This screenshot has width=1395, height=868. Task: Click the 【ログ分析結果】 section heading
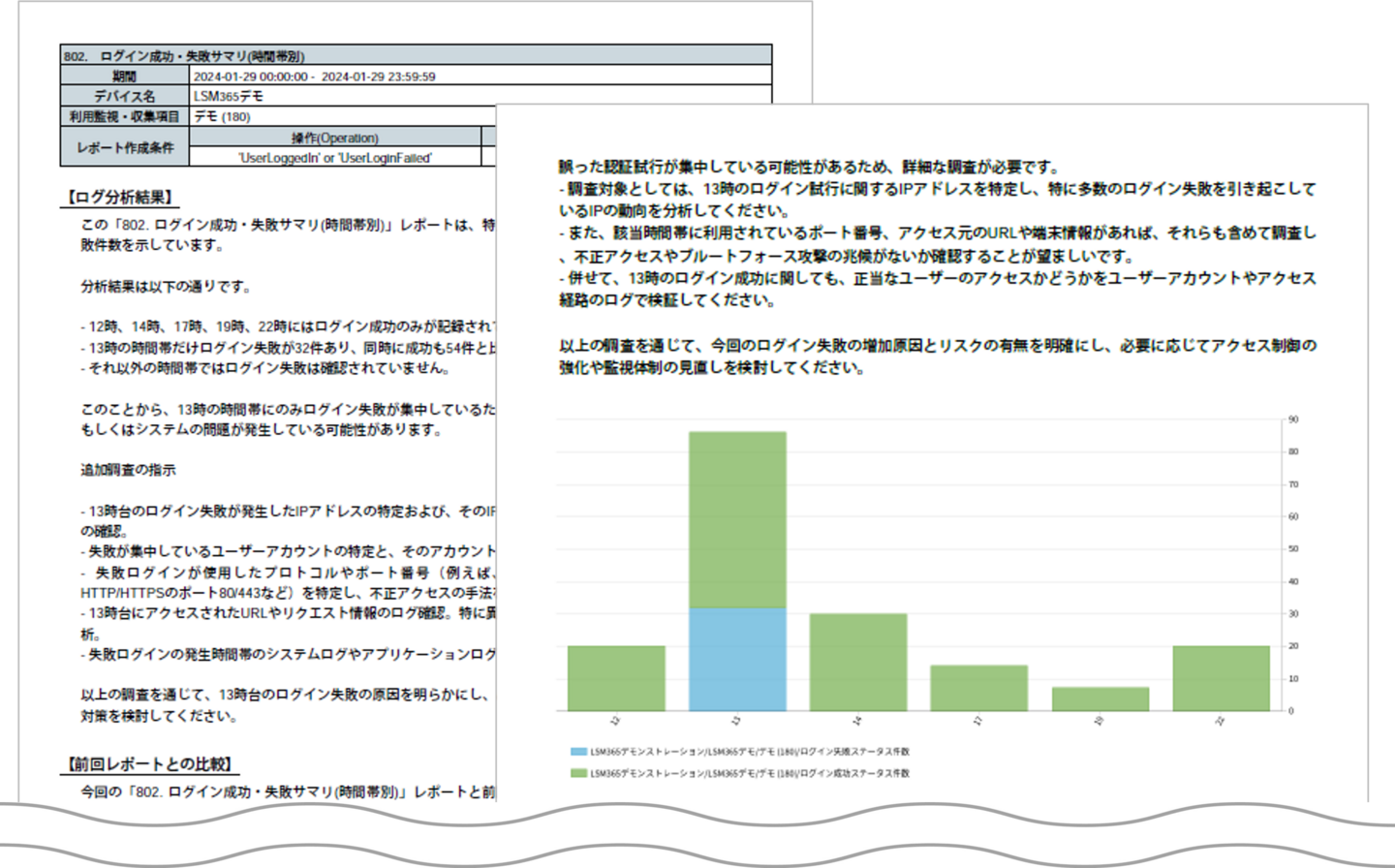[x=120, y=198]
